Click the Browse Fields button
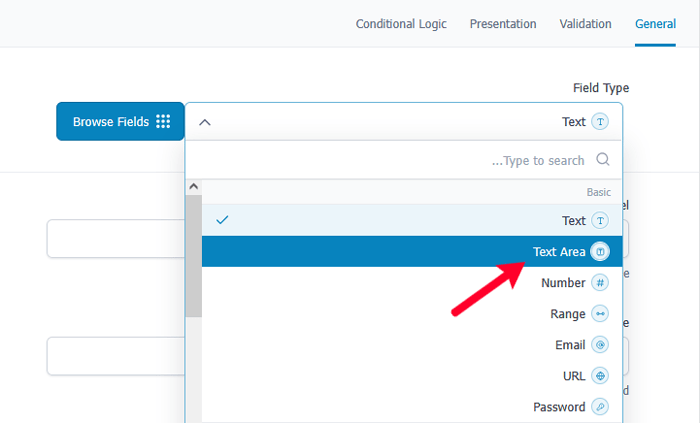This screenshot has height=423, width=700. 119,122
